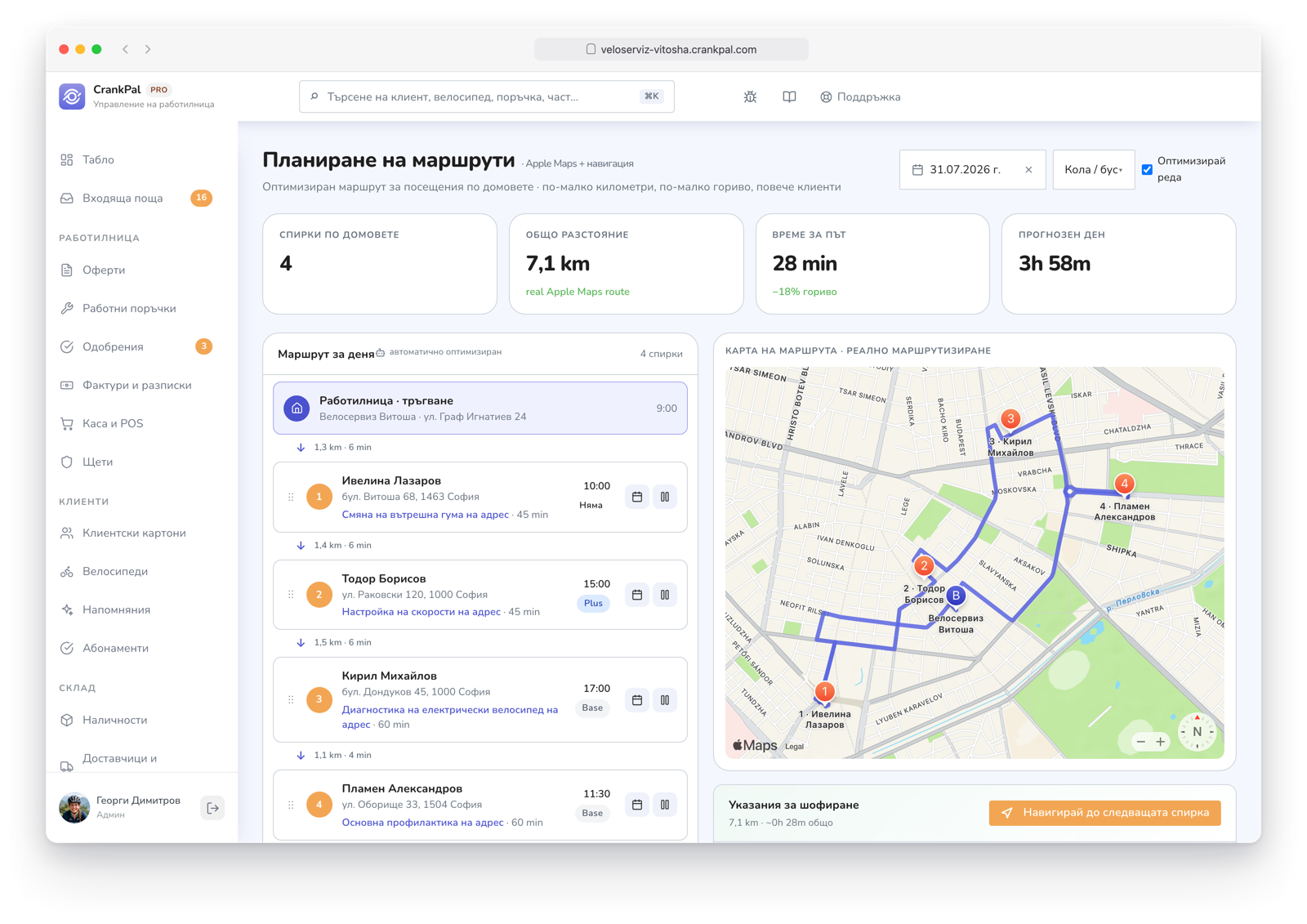Click the browser back arrow

point(126,49)
